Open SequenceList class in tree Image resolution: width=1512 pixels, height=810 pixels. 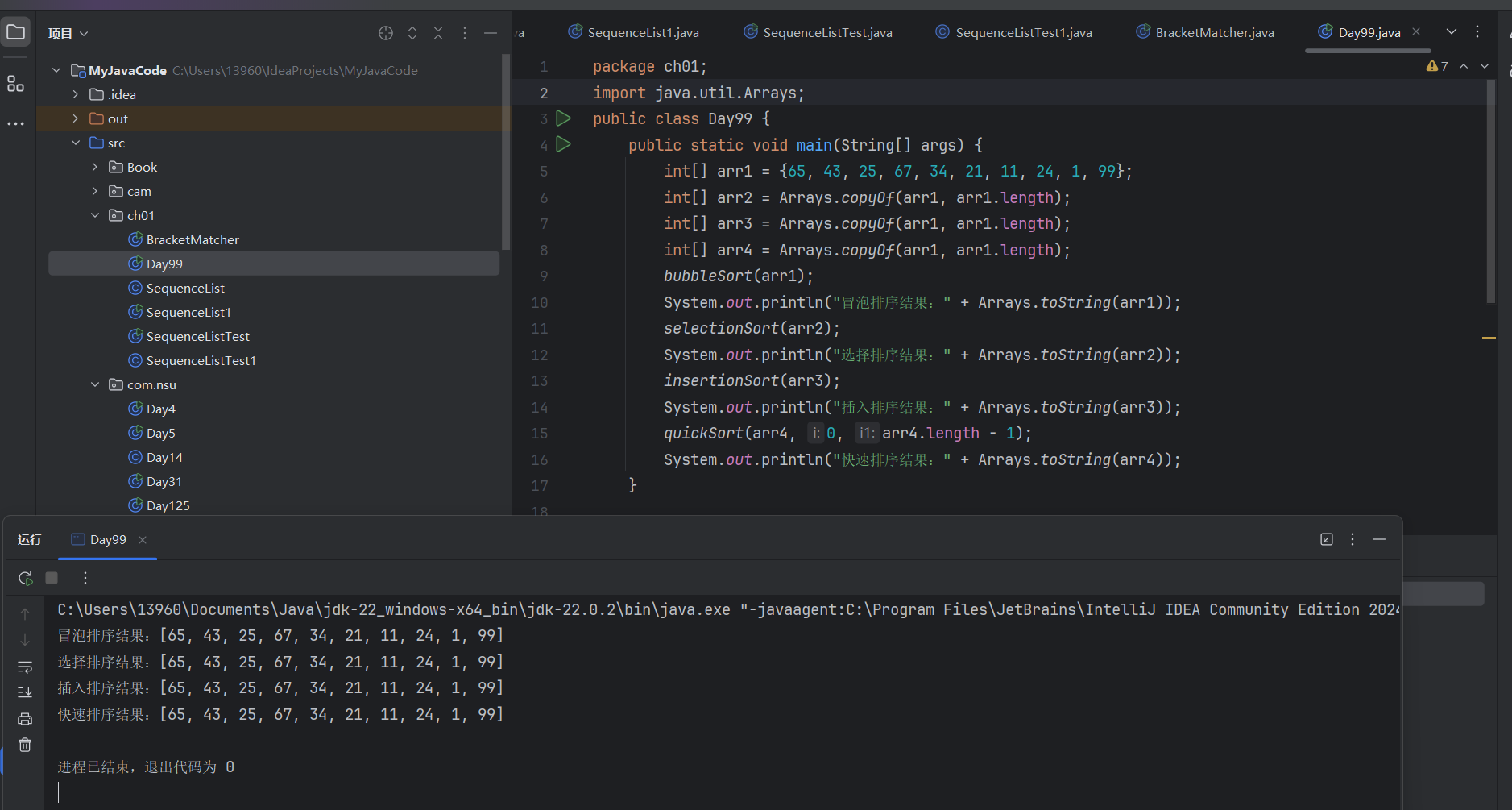tap(185, 288)
